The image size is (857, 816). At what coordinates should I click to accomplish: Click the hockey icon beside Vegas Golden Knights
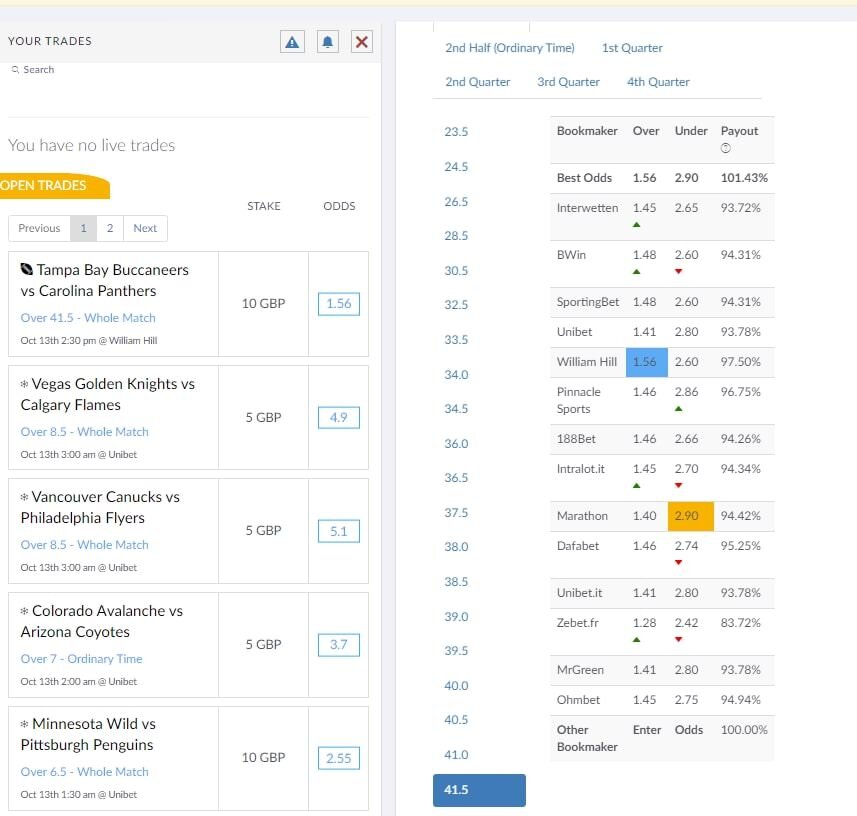(x=24, y=384)
